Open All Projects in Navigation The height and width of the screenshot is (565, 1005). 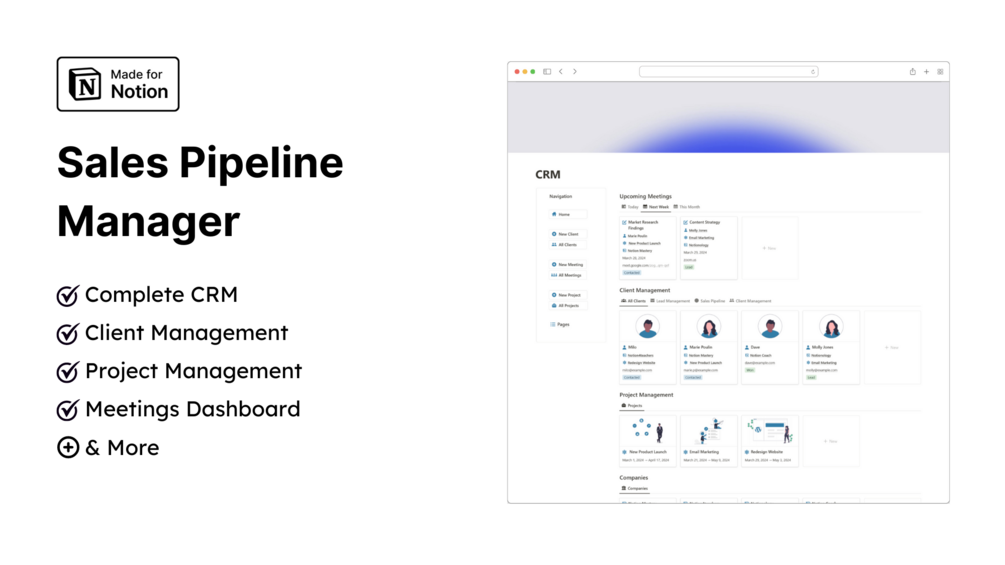click(x=568, y=306)
